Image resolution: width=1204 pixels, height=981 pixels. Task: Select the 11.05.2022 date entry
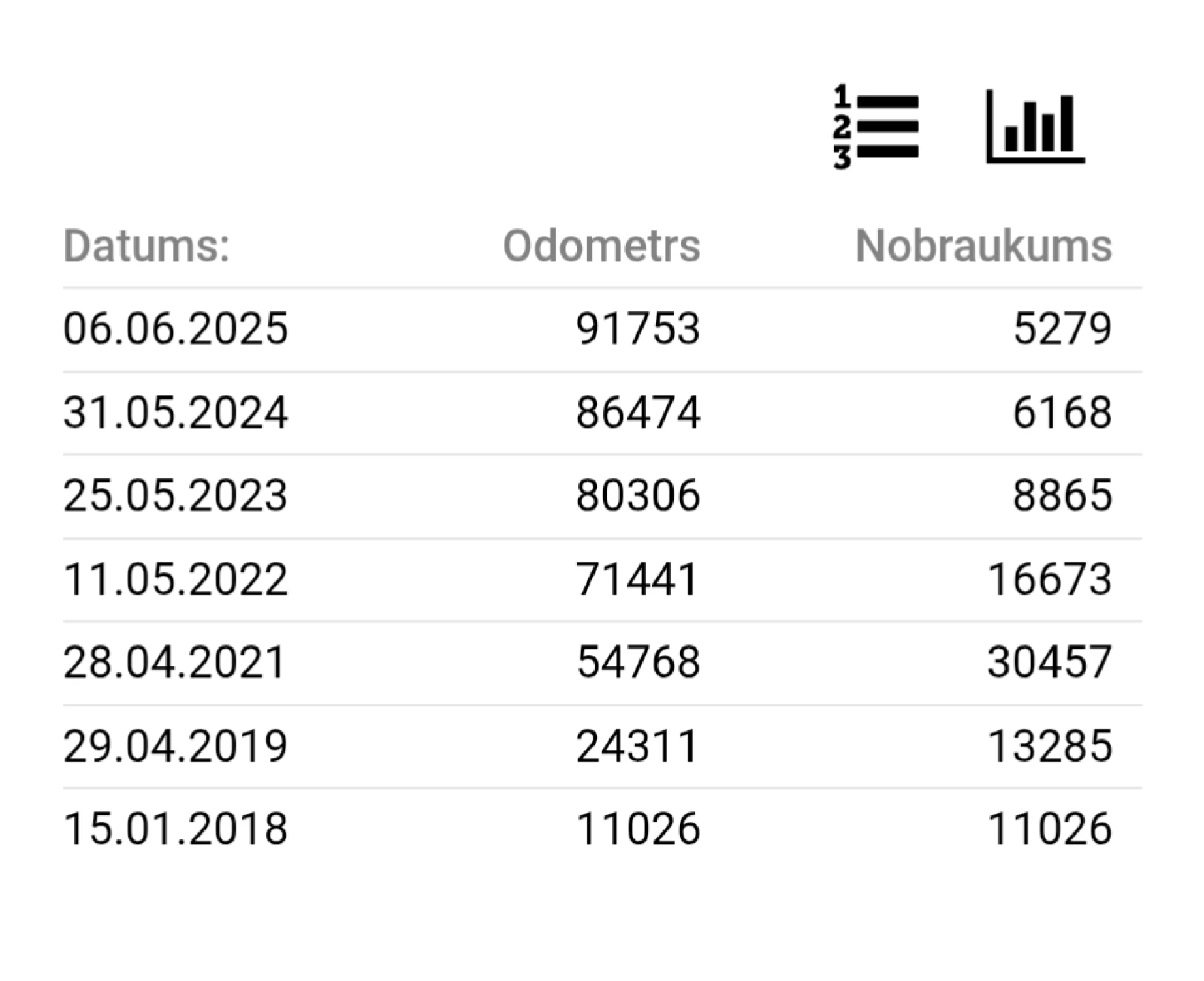pyautogui.click(x=176, y=580)
